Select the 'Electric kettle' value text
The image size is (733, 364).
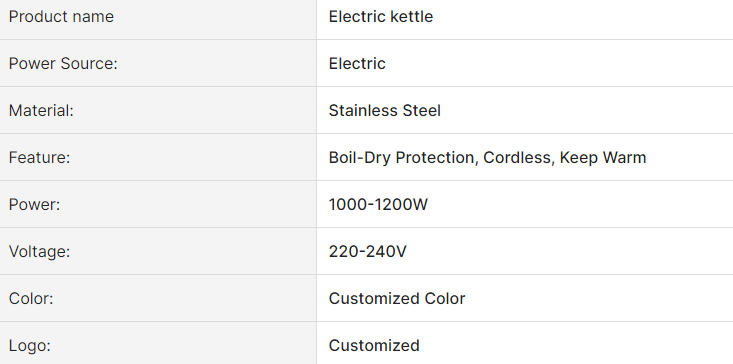click(381, 17)
